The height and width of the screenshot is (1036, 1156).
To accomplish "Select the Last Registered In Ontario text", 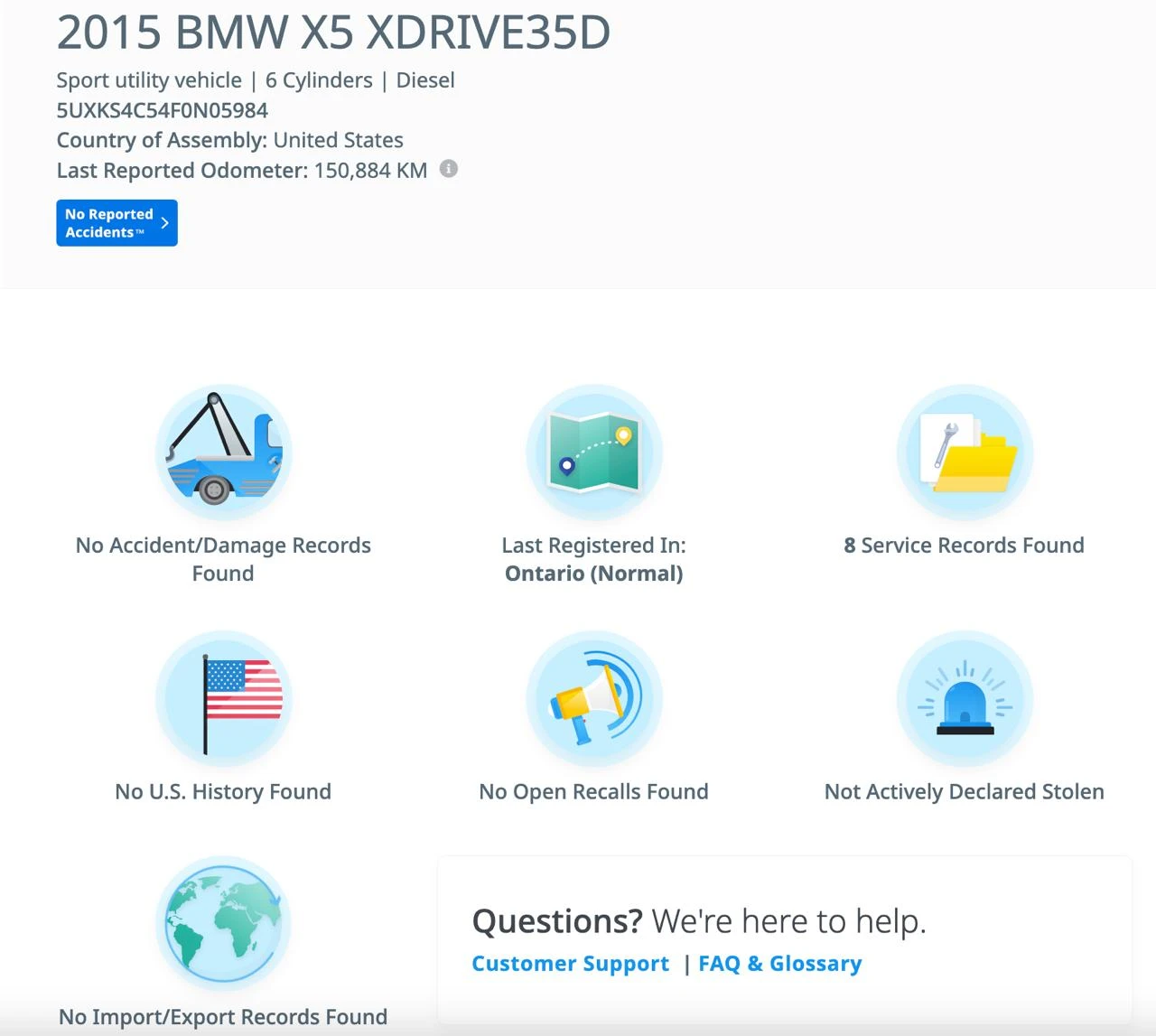I will click(x=594, y=558).
